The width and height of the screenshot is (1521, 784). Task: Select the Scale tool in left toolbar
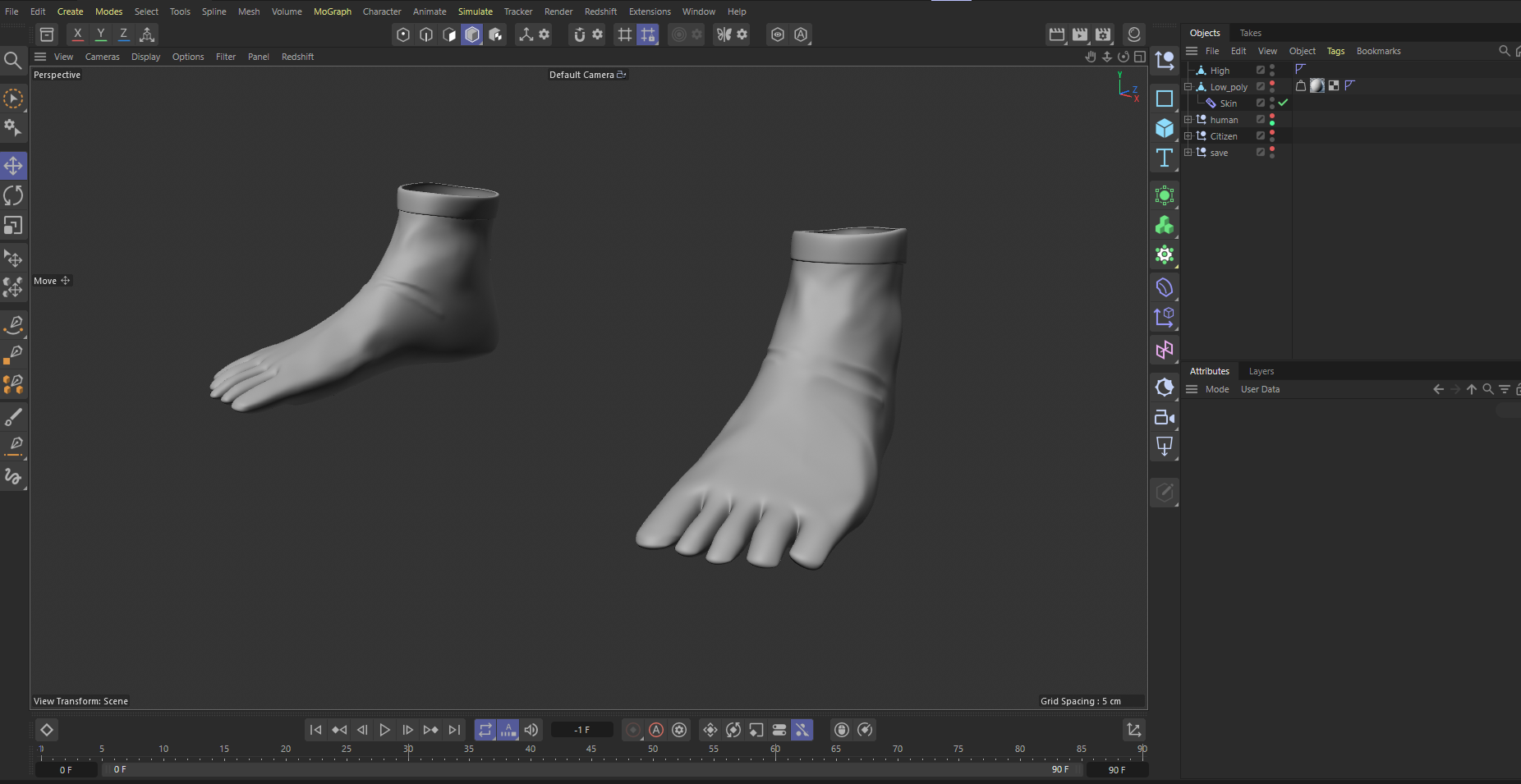pyautogui.click(x=13, y=225)
